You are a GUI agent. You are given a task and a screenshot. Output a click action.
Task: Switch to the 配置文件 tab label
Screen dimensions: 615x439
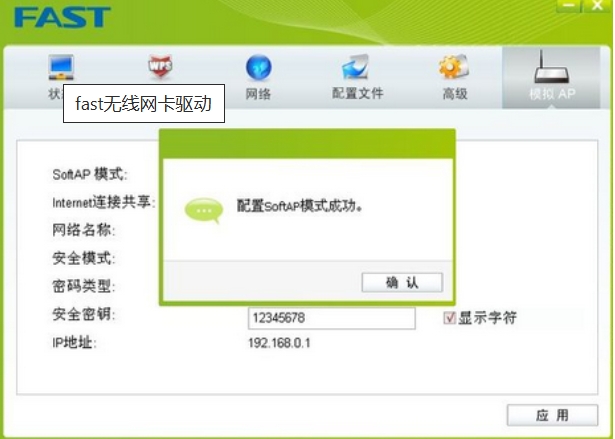357,93
